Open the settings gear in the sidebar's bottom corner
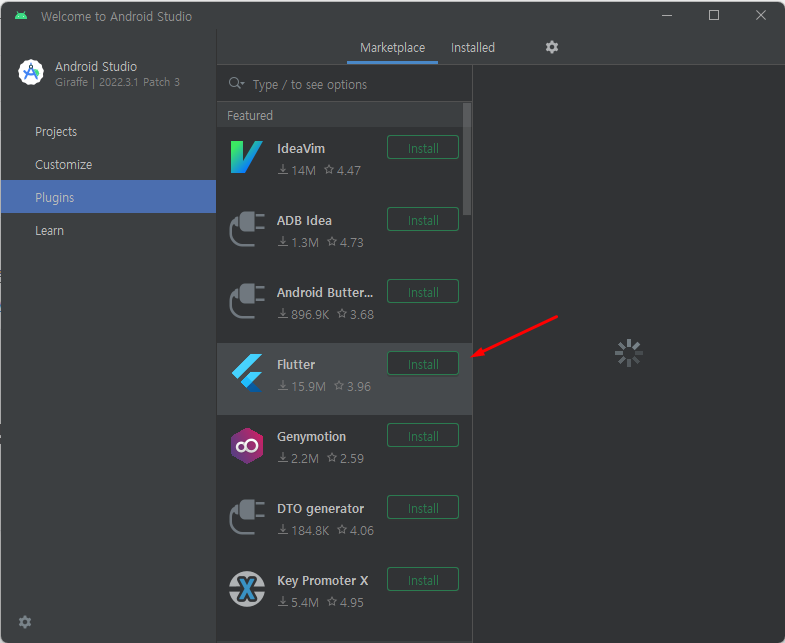The height and width of the screenshot is (643, 785). coord(25,622)
